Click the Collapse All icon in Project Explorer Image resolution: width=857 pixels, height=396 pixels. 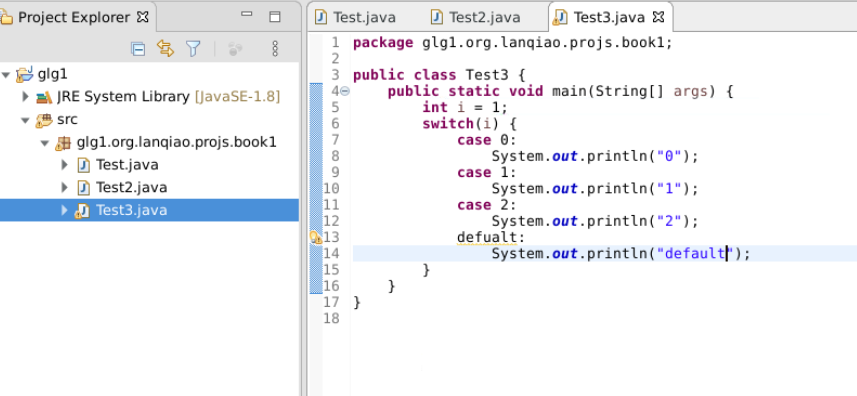click(138, 49)
